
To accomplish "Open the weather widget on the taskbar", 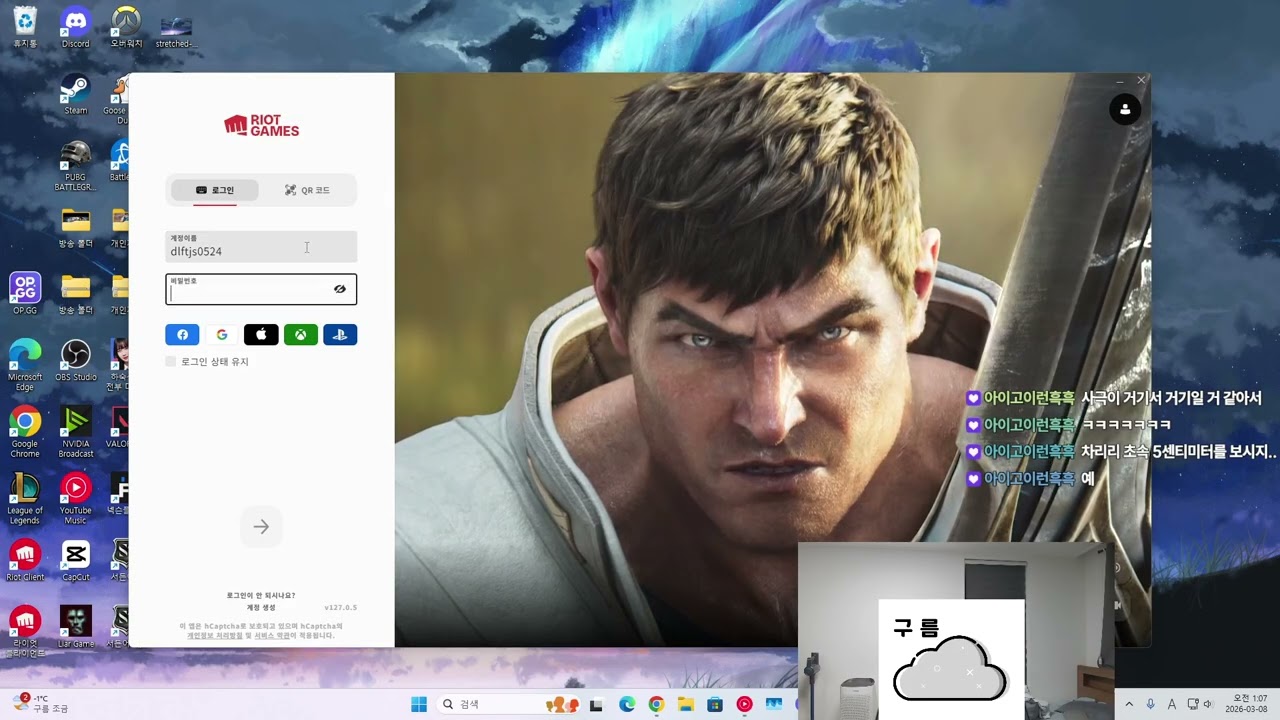I will pos(43,704).
